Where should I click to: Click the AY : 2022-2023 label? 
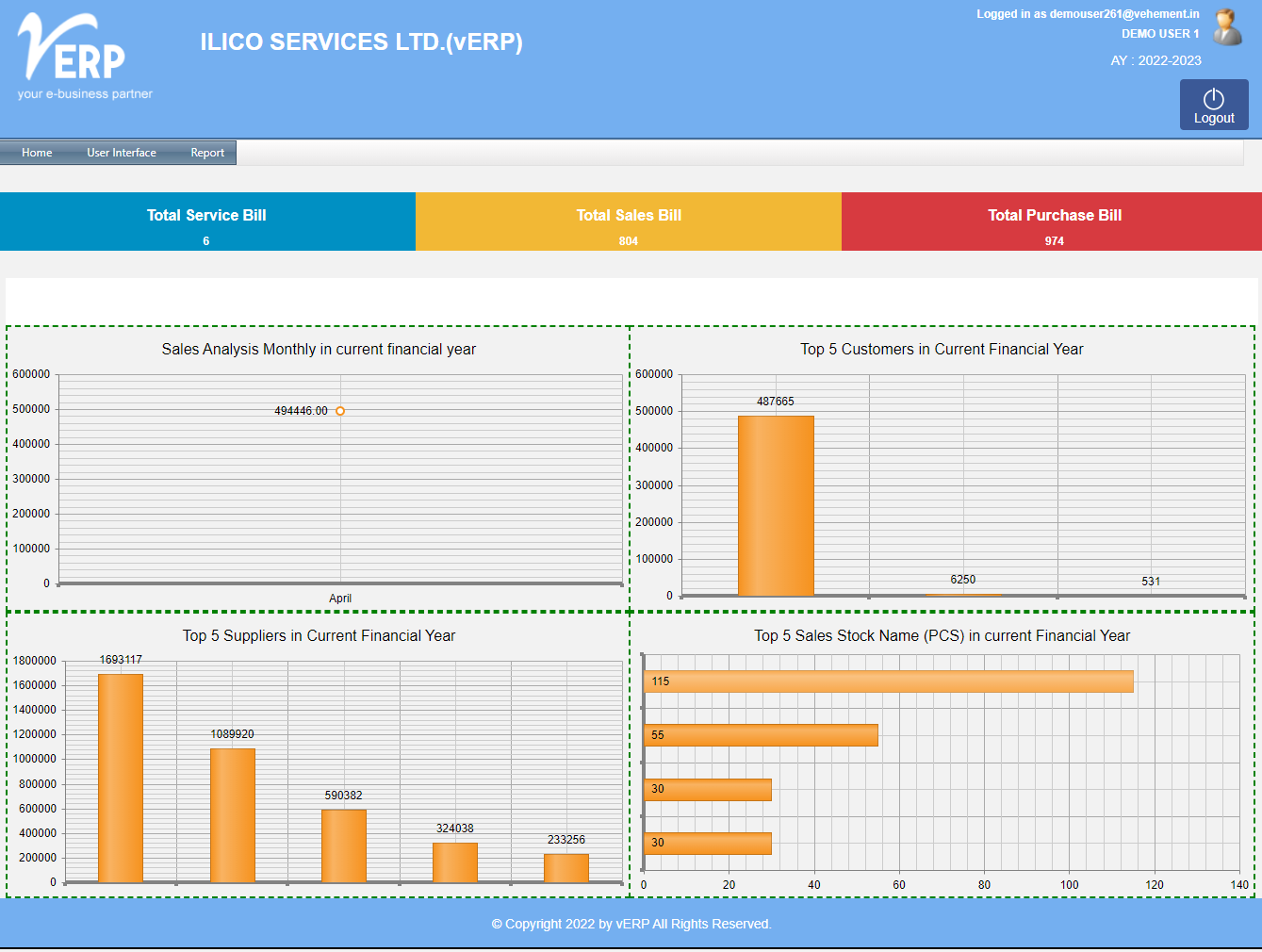pos(1155,60)
